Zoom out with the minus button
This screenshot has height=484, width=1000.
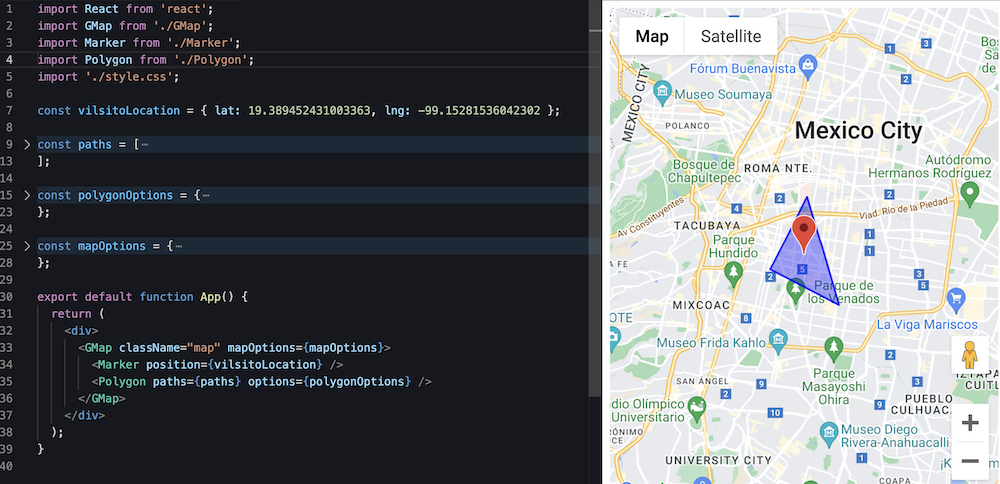[969, 460]
